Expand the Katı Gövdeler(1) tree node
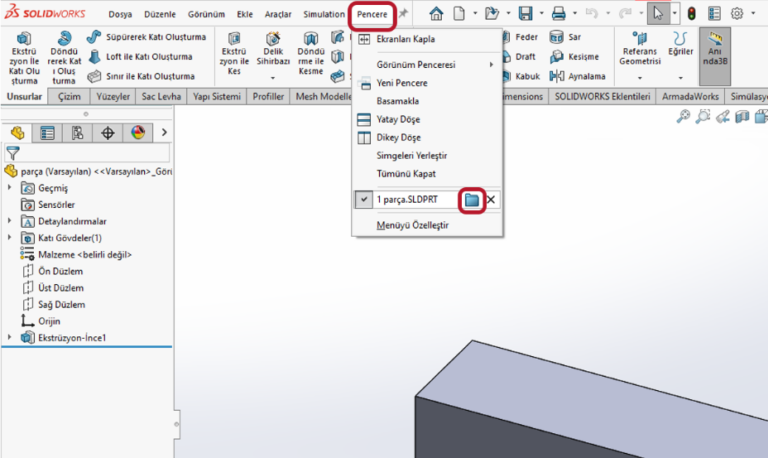This screenshot has width=768, height=458. pos(10,238)
